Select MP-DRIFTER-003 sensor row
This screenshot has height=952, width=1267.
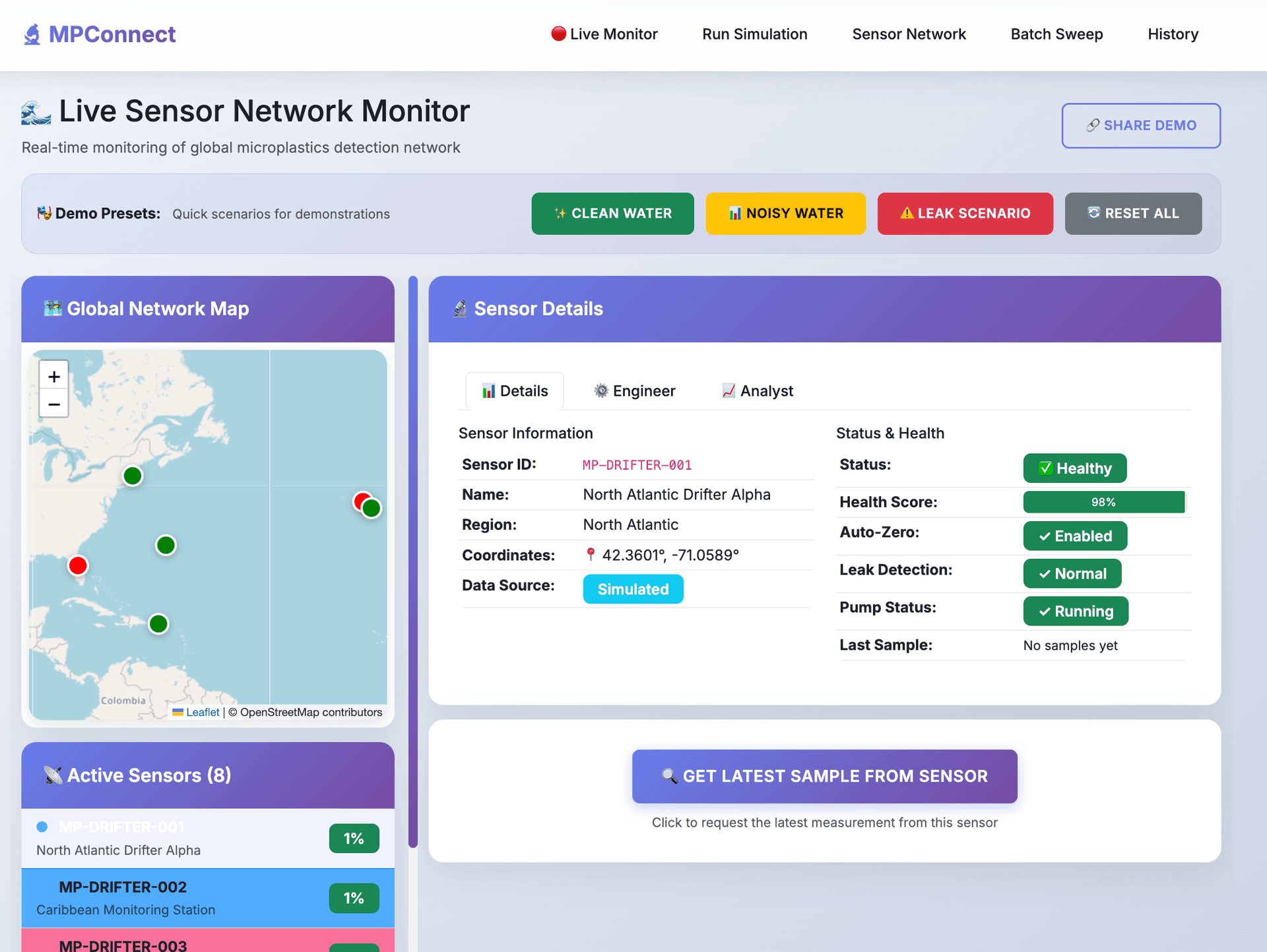(208, 940)
